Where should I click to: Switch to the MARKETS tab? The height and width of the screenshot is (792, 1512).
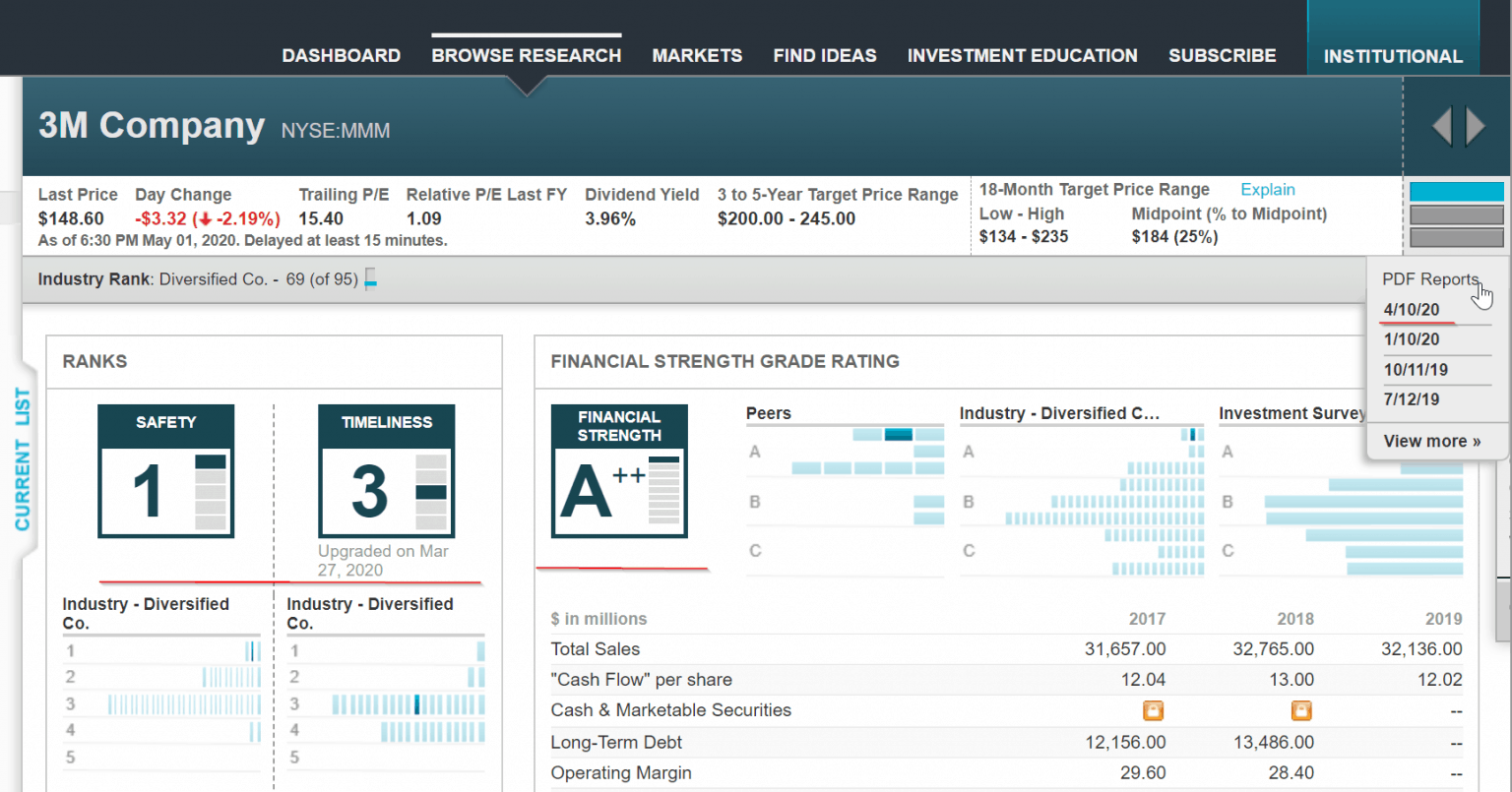pyautogui.click(x=697, y=55)
